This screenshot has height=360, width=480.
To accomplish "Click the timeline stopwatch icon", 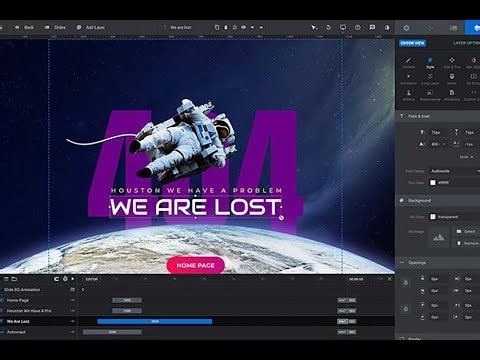I will [65, 279].
